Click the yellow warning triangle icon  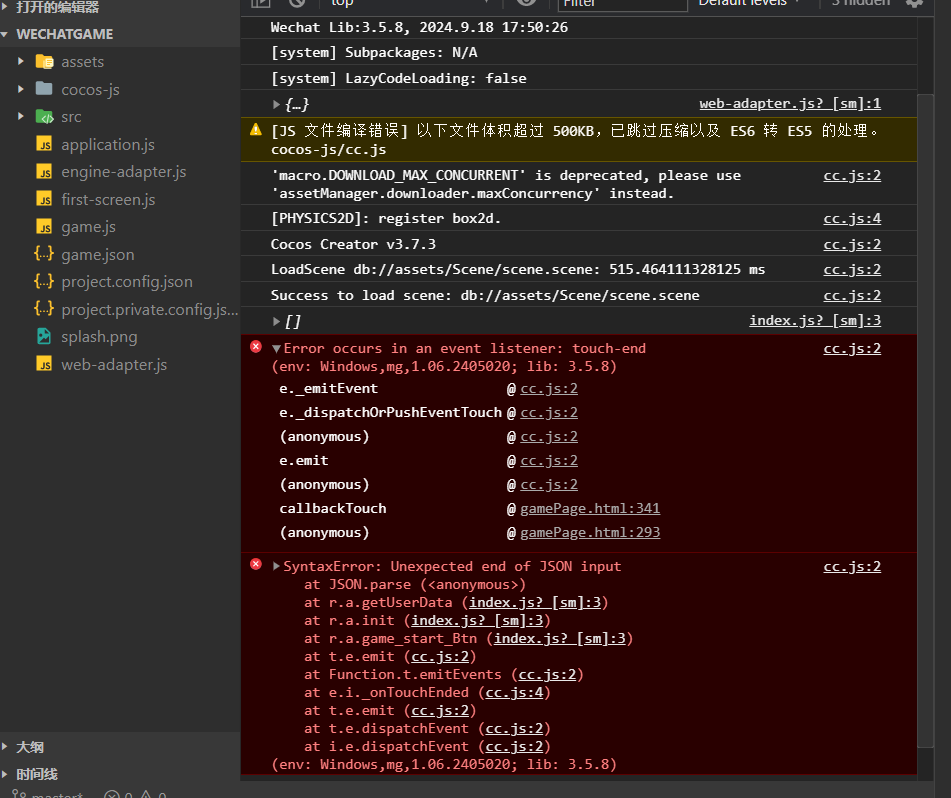click(x=256, y=130)
